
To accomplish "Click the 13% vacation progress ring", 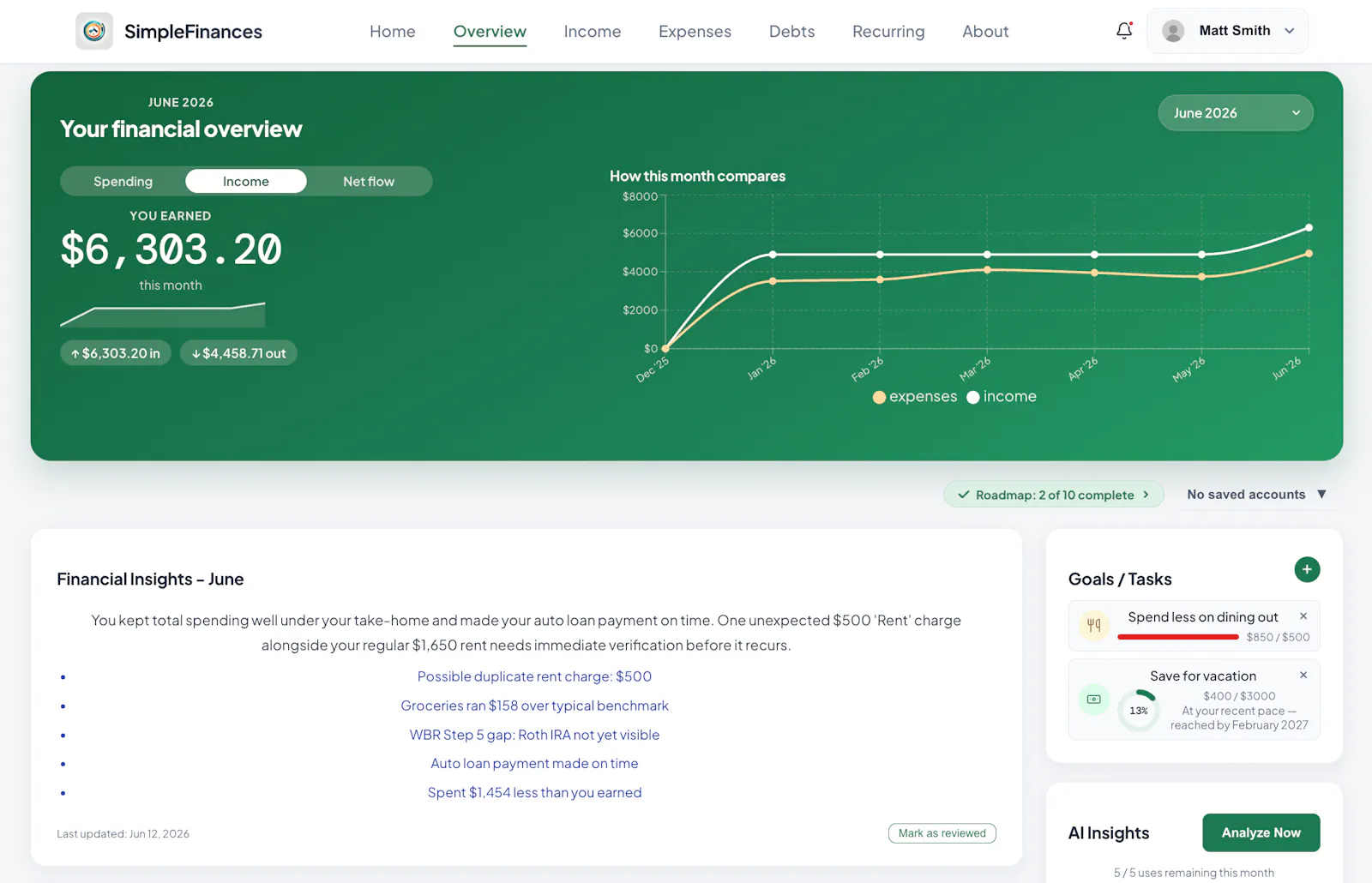I will (1139, 711).
